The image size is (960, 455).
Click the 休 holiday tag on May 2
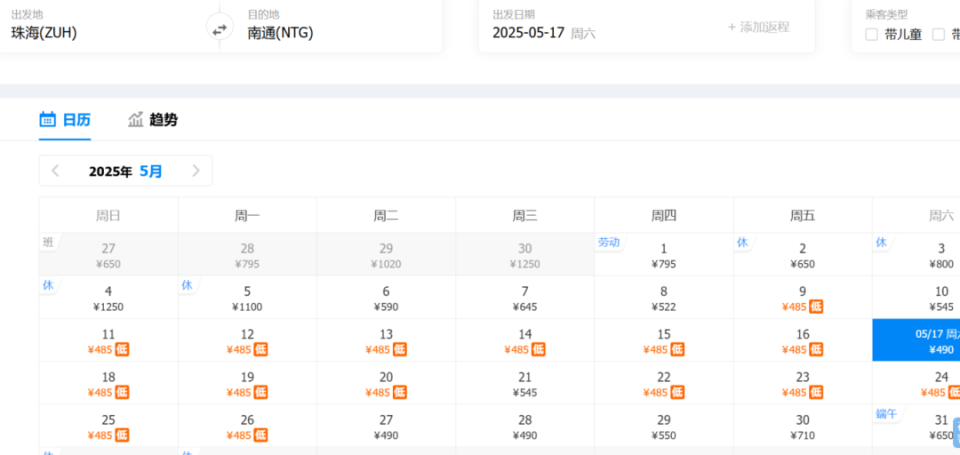click(x=742, y=243)
